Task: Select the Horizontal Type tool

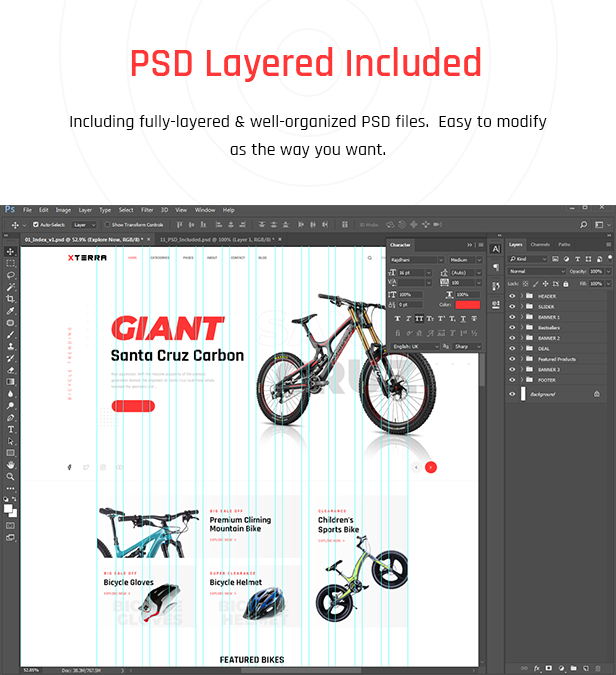Action: tap(10, 429)
